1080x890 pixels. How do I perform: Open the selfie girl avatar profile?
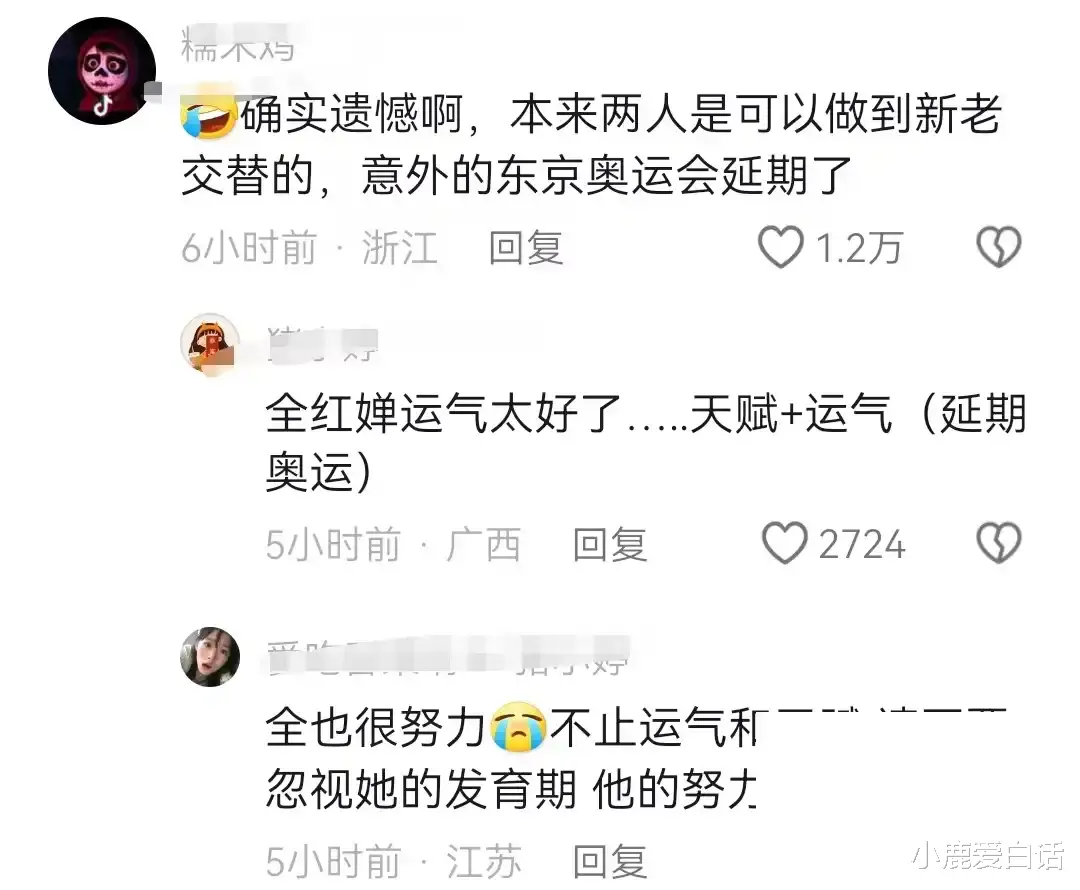[x=210, y=656]
